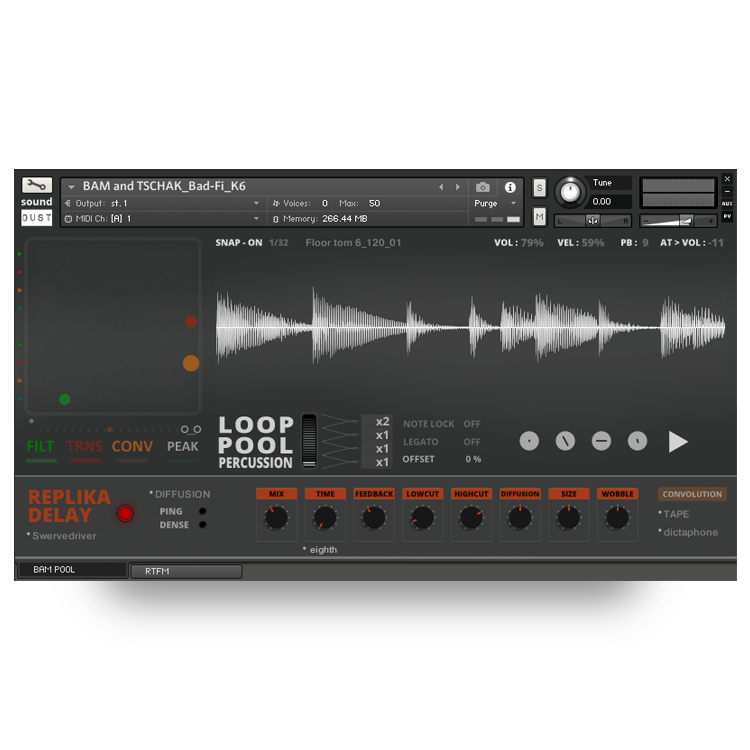750x750 pixels.
Task: Click the Tune knob
Action: coord(570,192)
